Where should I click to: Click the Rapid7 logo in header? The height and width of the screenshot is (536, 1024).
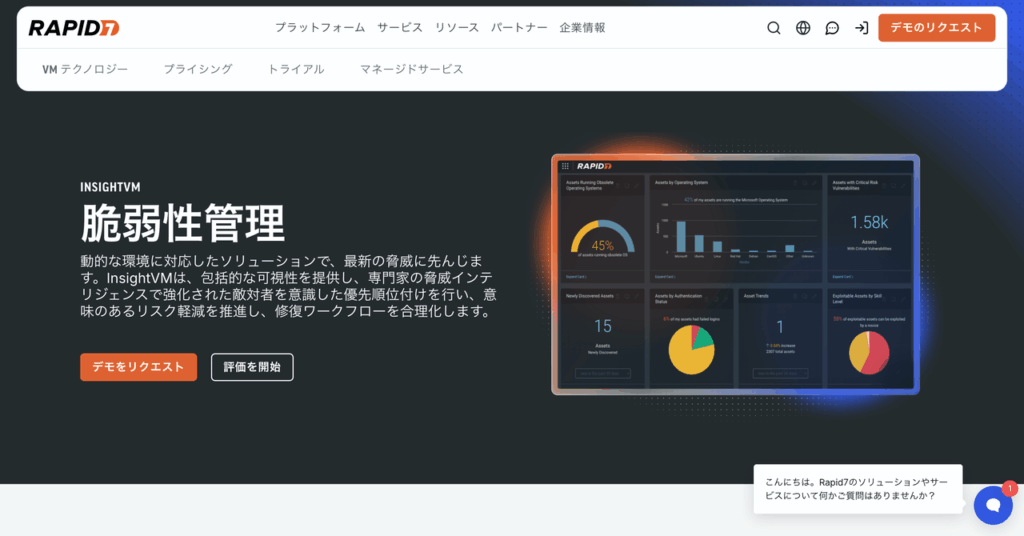coord(74,27)
